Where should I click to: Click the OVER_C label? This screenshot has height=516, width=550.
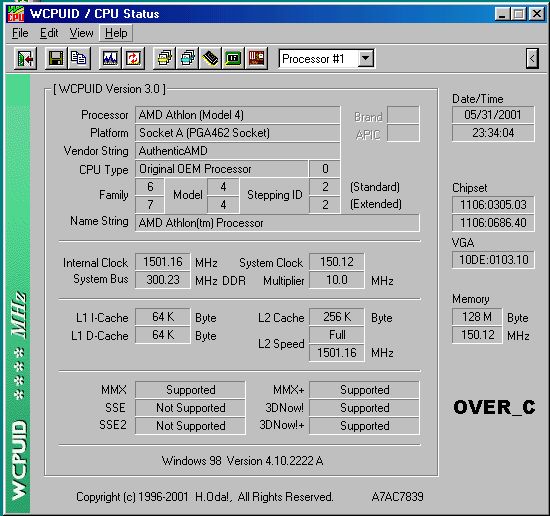point(494,408)
